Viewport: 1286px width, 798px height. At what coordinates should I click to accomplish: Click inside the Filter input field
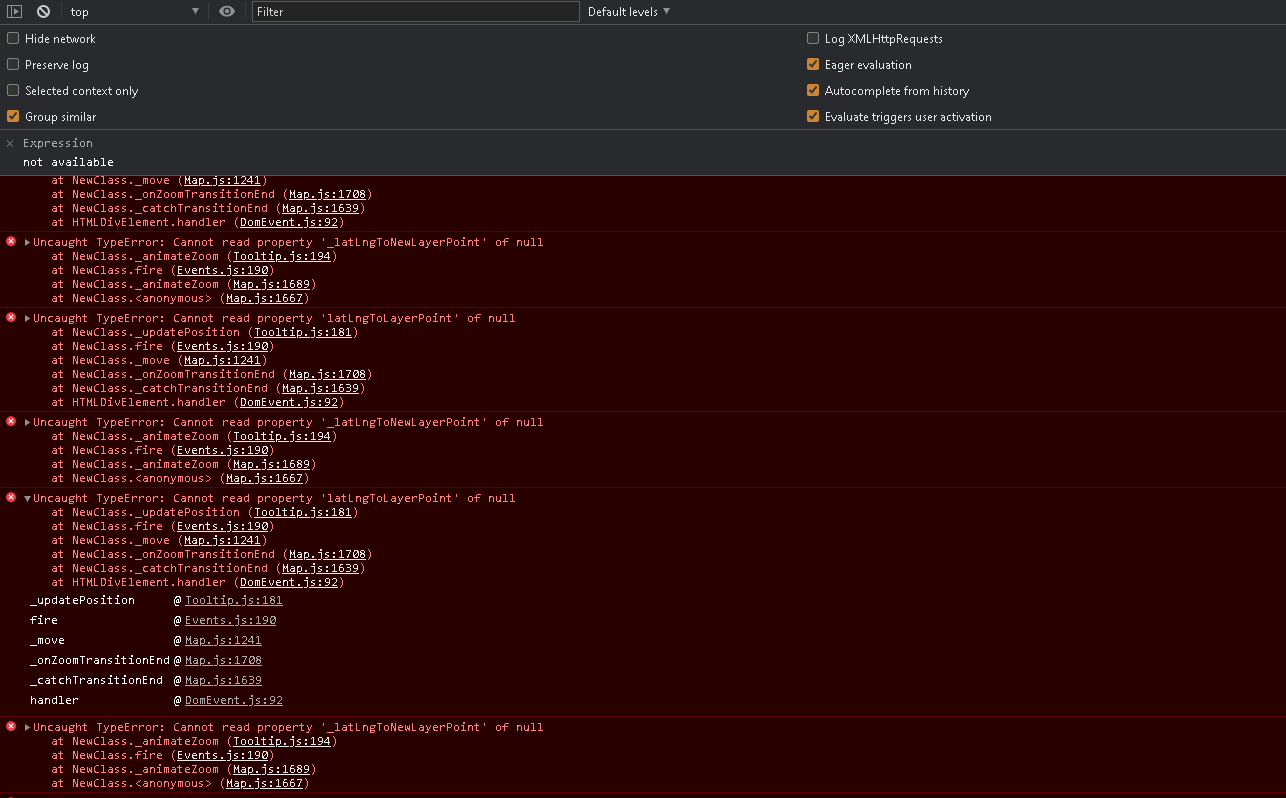[x=415, y=11]
